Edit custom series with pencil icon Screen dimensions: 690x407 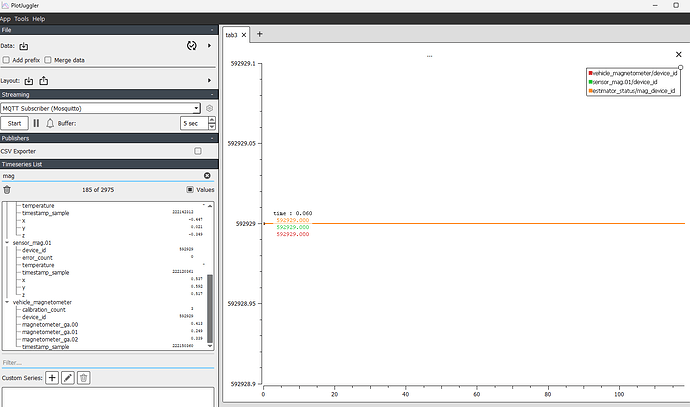(x=68, y=377)
